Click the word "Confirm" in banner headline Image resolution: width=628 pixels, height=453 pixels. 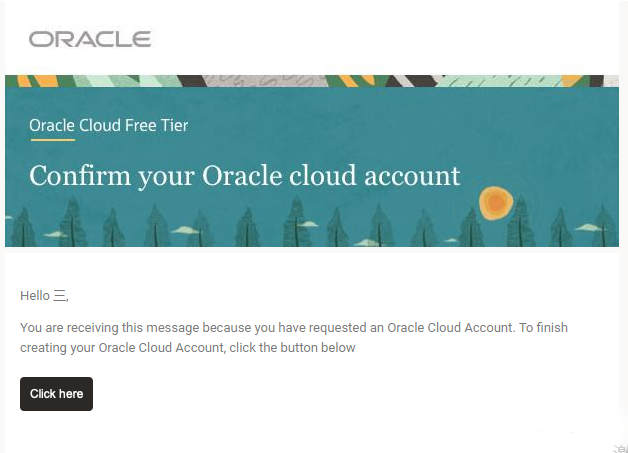pos(80,175)
